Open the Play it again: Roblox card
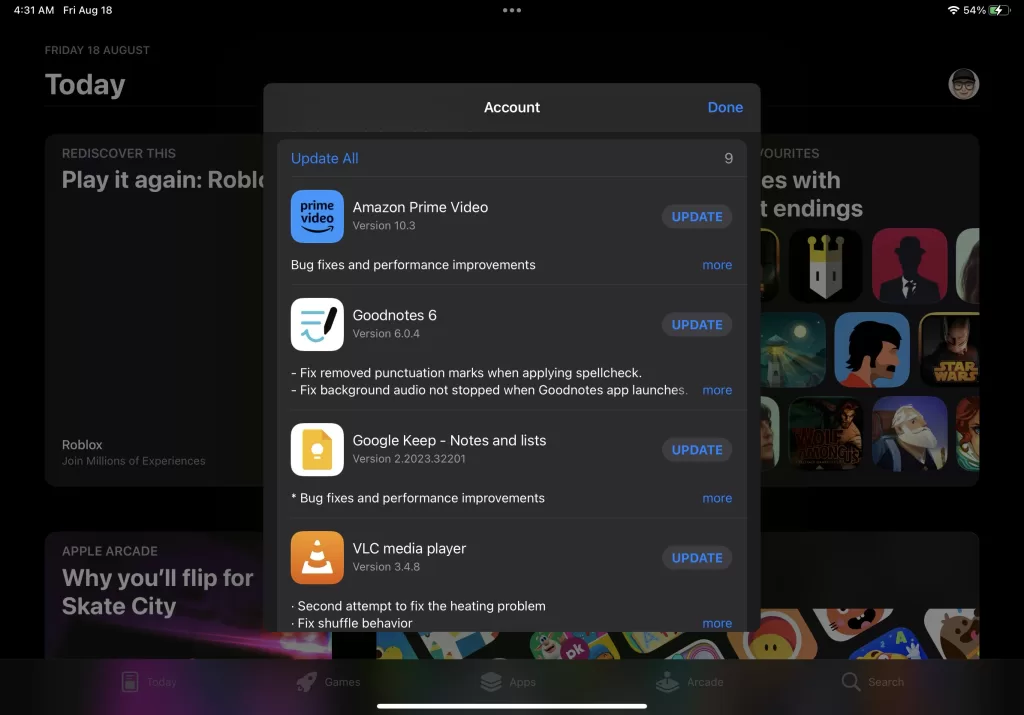1024x715 pixels. (154, 310)
